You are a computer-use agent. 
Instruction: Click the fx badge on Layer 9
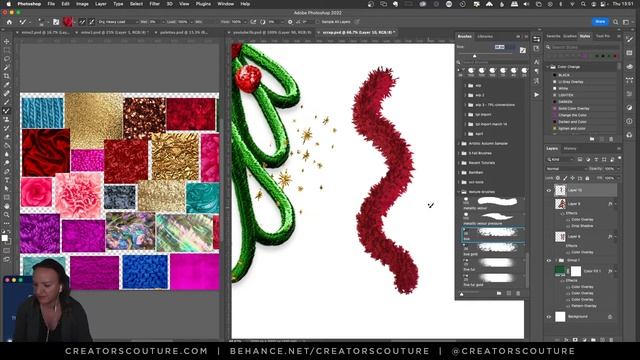click(x=610, y=203)
